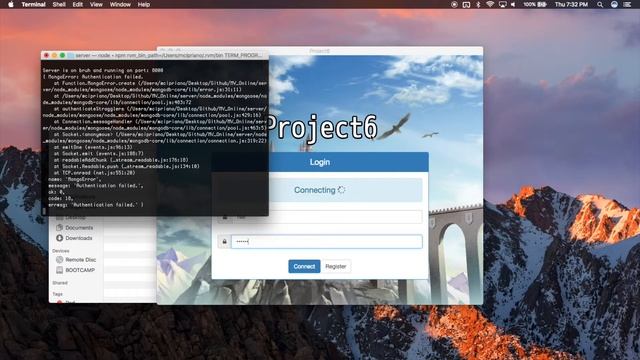Click the Thu 7:32 PM clock

(571, 4)
